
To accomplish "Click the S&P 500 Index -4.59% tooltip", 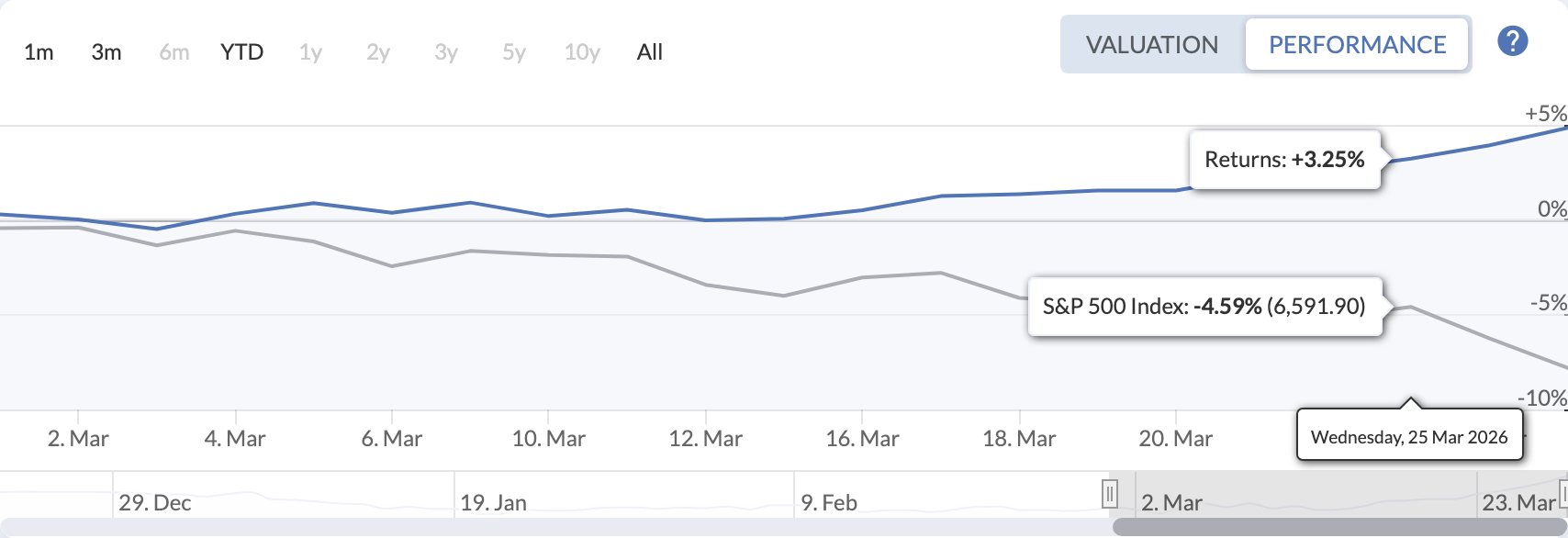I will pos(1205,307).
